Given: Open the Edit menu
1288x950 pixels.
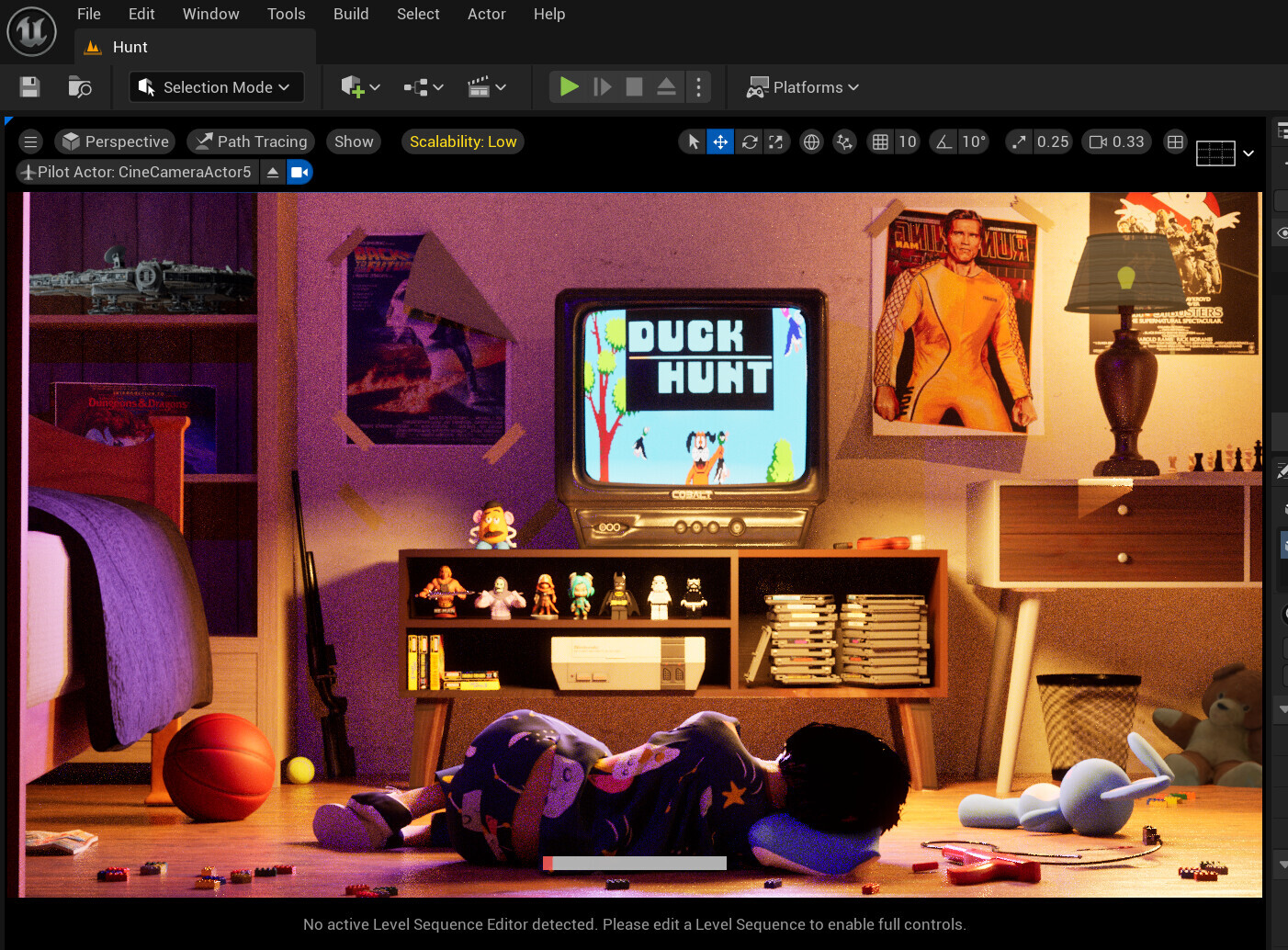Looking at the screenshot, I should point(141,14).
